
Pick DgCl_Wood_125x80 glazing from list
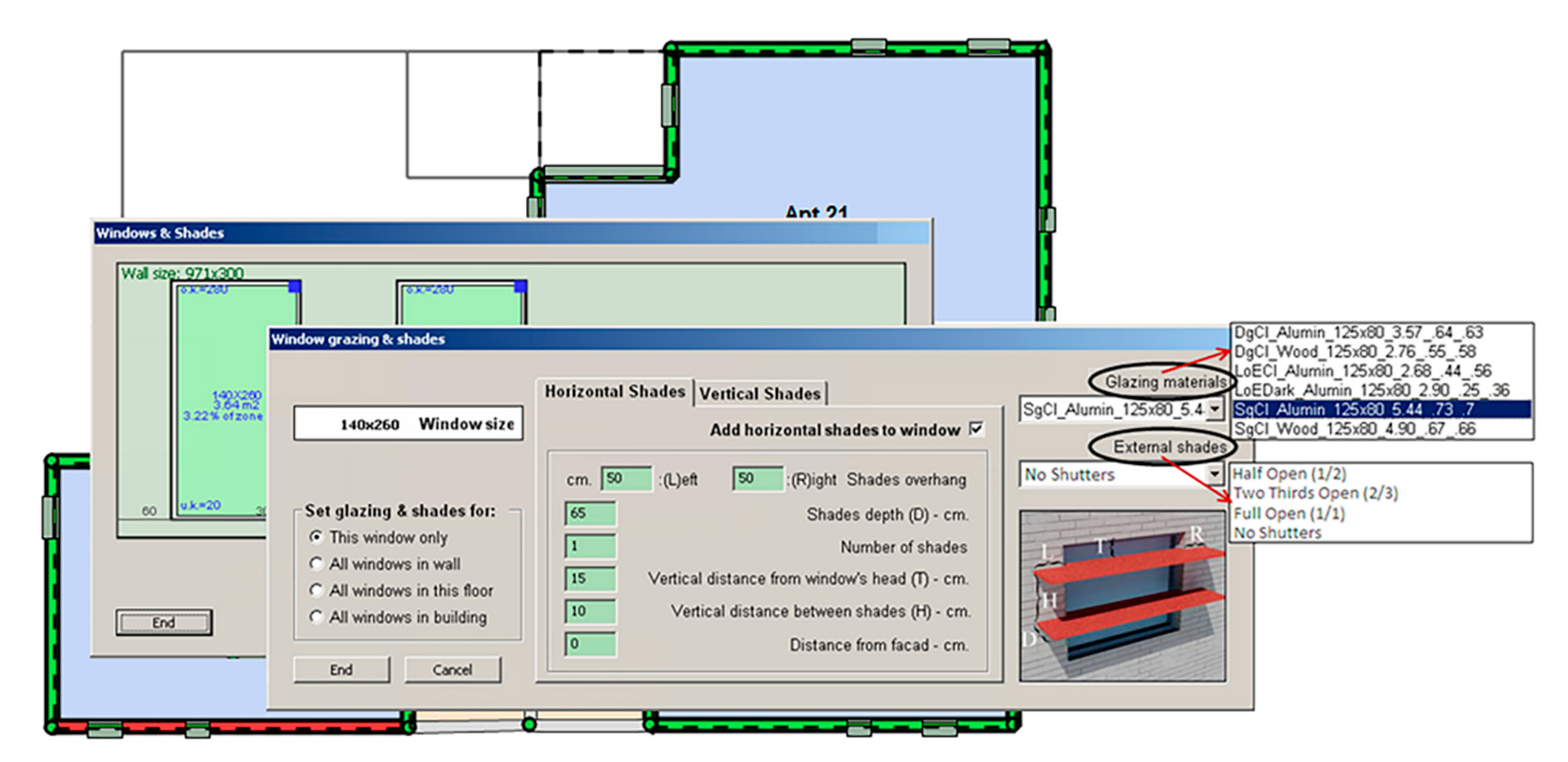(1354, 352)
